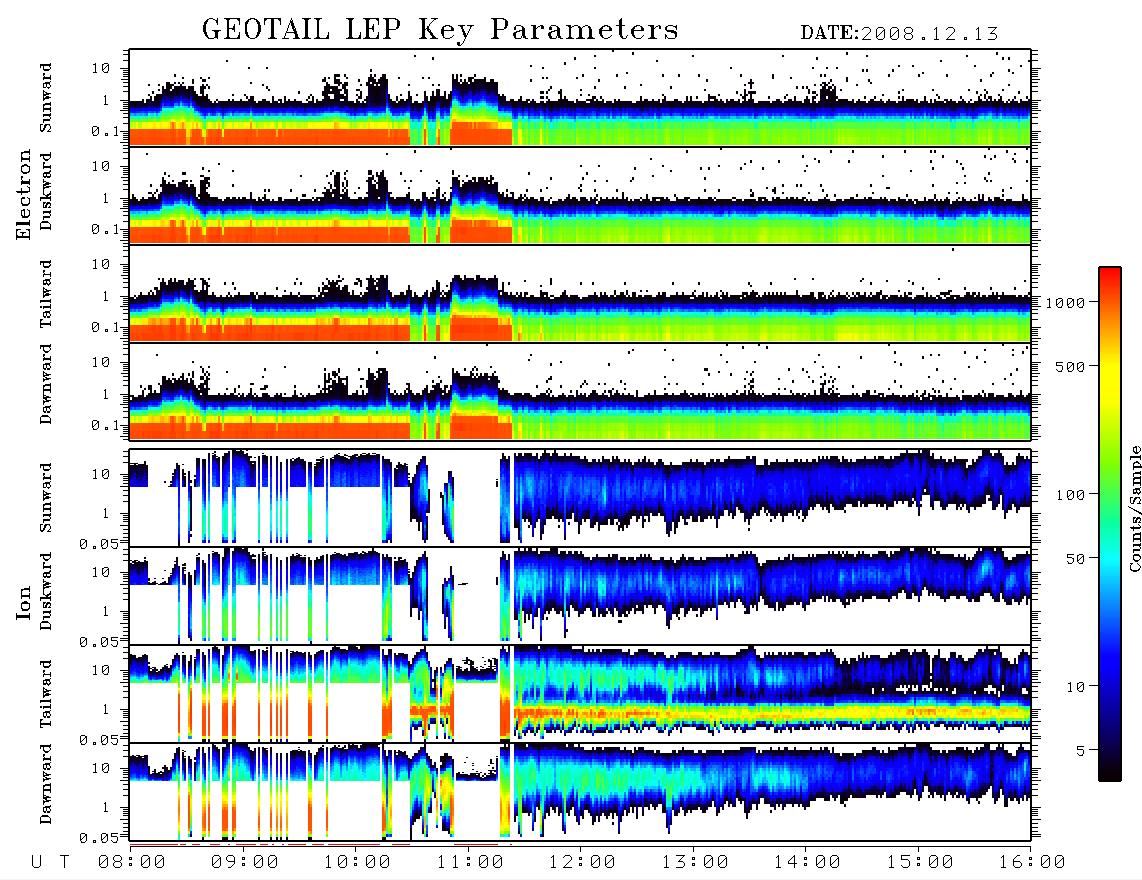Select the Electron Sunward axis label
Screen dimensions: 1142x880
(x=46, y=98)
